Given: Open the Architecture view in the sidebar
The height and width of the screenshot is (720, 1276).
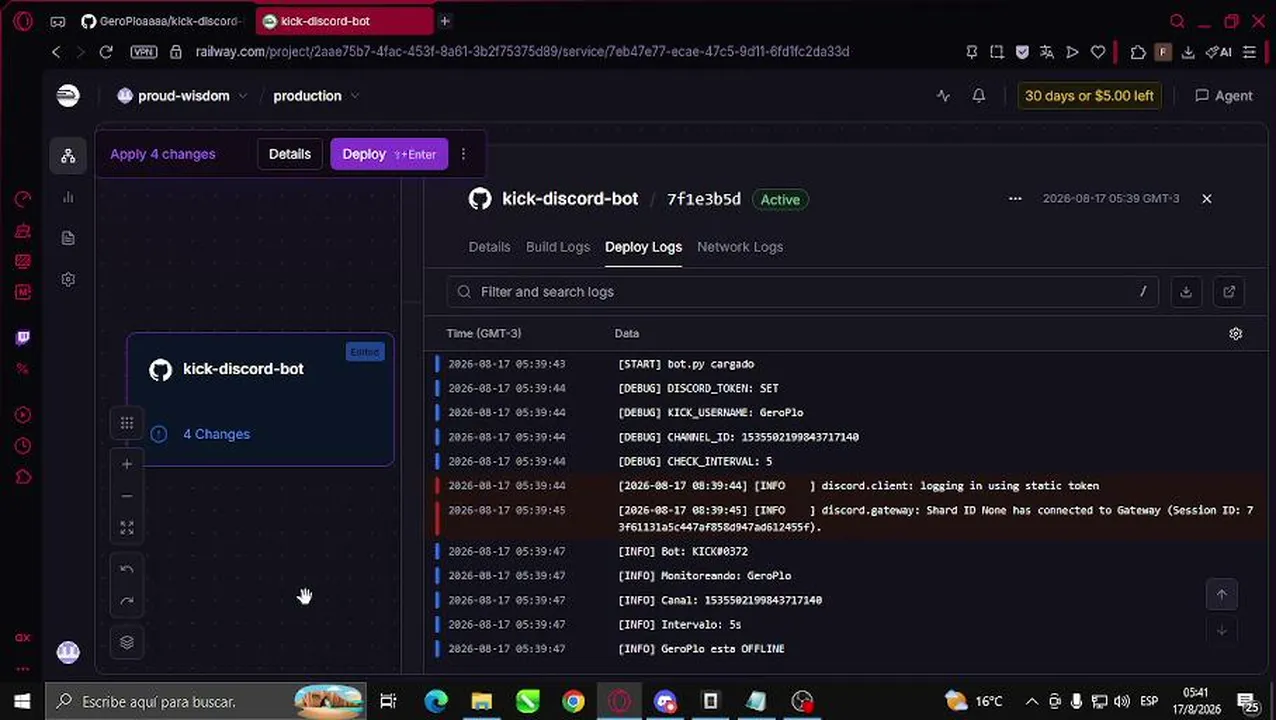Looking at the screenshot, I should pos(68,155).
